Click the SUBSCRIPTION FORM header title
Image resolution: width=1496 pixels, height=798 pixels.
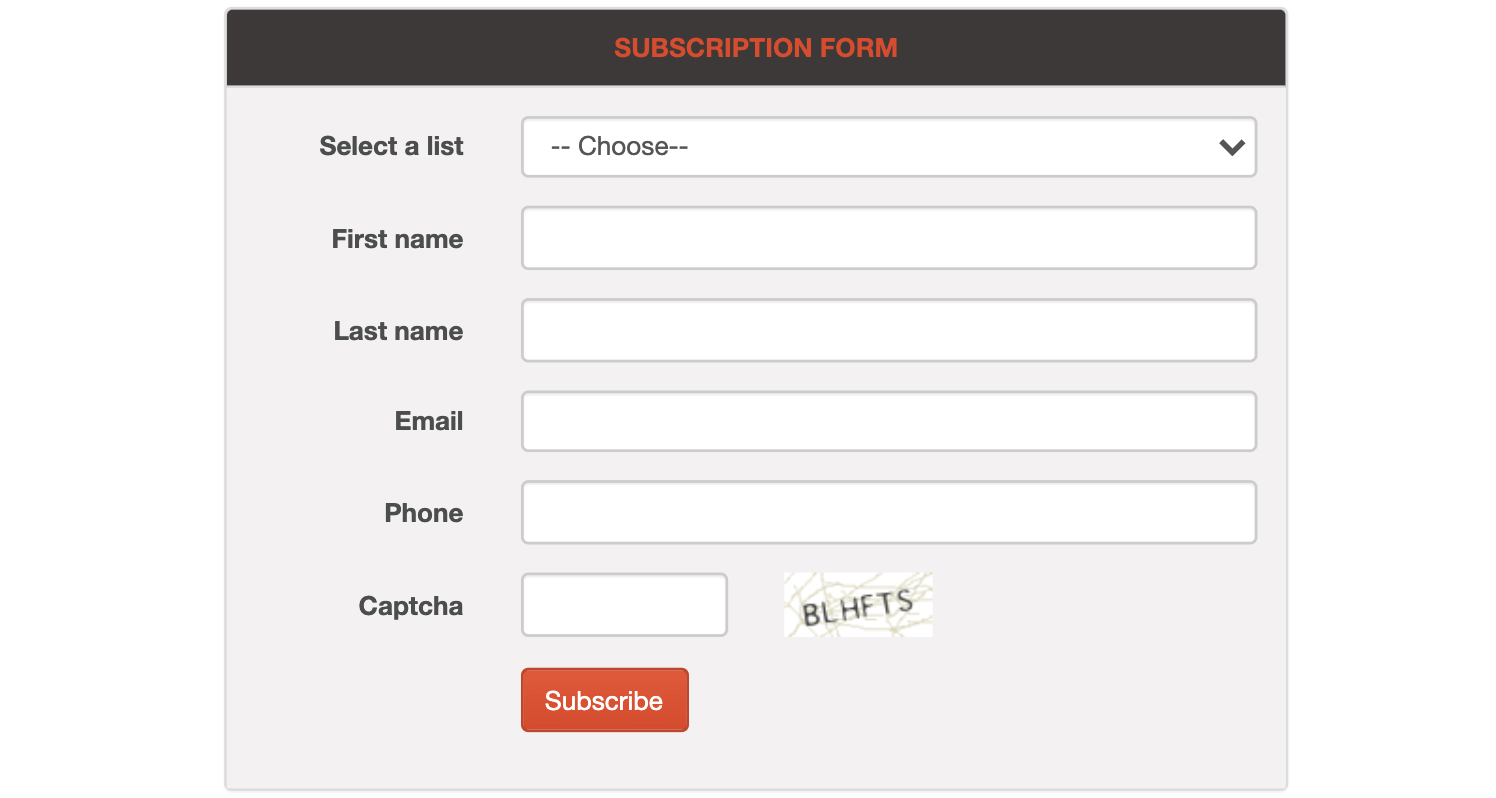pos(756,48)
